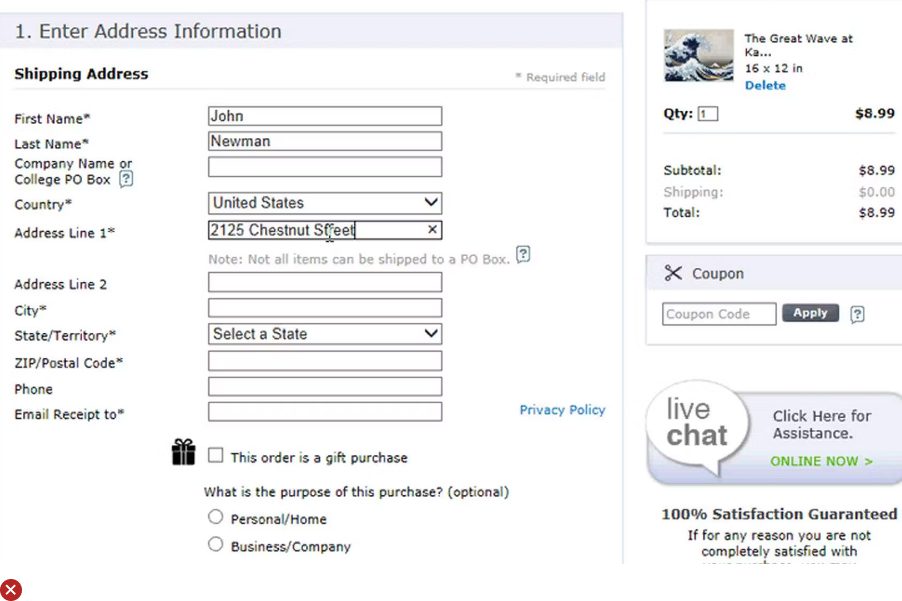The height and width of the screenshot is (601, 902).
Task: Click the scissors Coupon icon
Action: (x=673, y=273)
